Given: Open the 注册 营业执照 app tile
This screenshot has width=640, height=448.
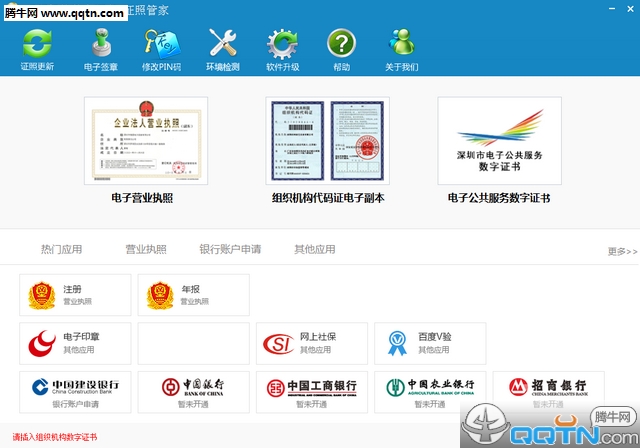Looking at the screenshot, I should [x=76, y=295].
